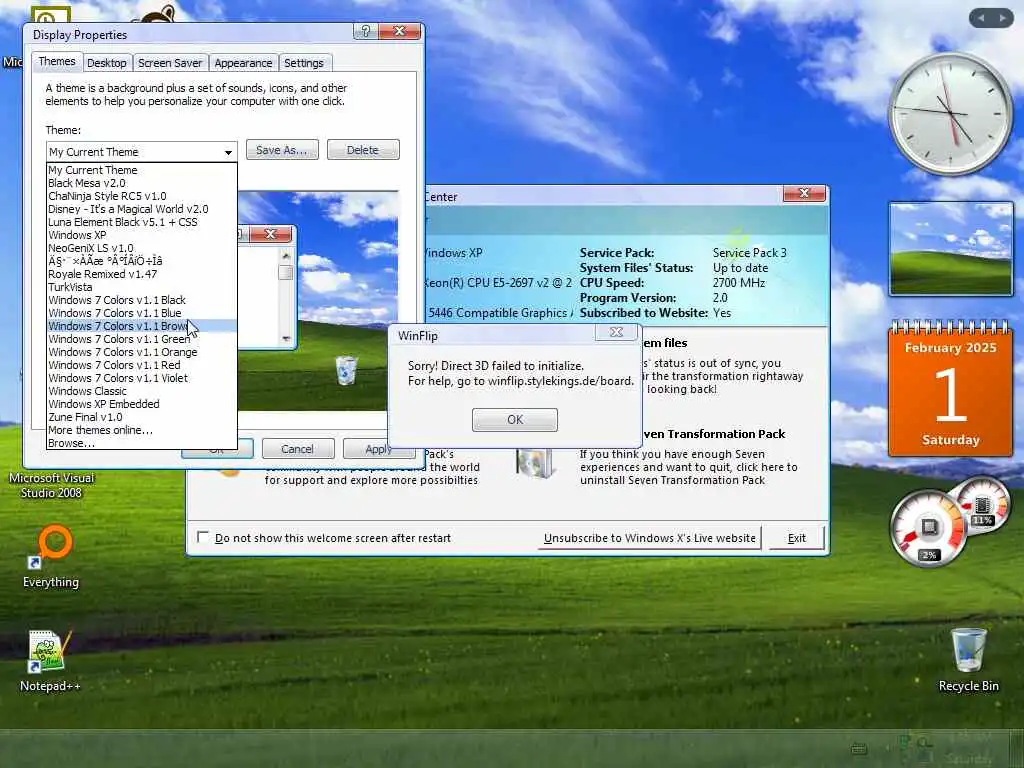
Task: Select 'NeoGeniX LS v1.0' theme
Action: tap(141, 248)
